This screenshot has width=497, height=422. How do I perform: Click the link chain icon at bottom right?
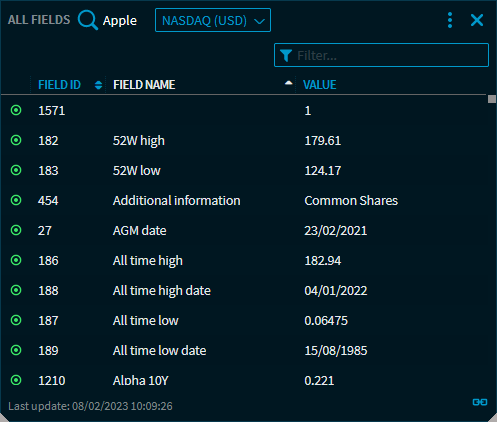[480, 402]
